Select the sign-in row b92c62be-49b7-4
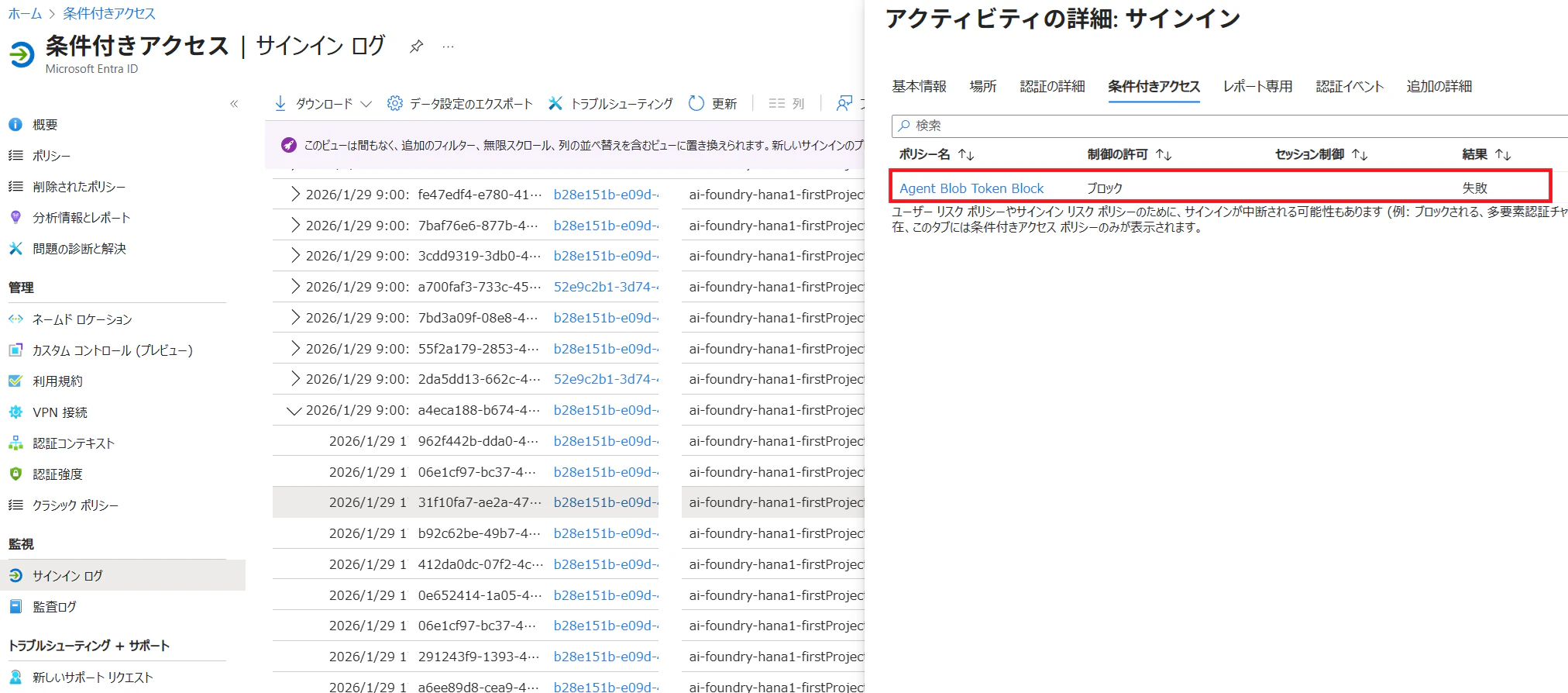1568x693 pixels. [570, 533]
